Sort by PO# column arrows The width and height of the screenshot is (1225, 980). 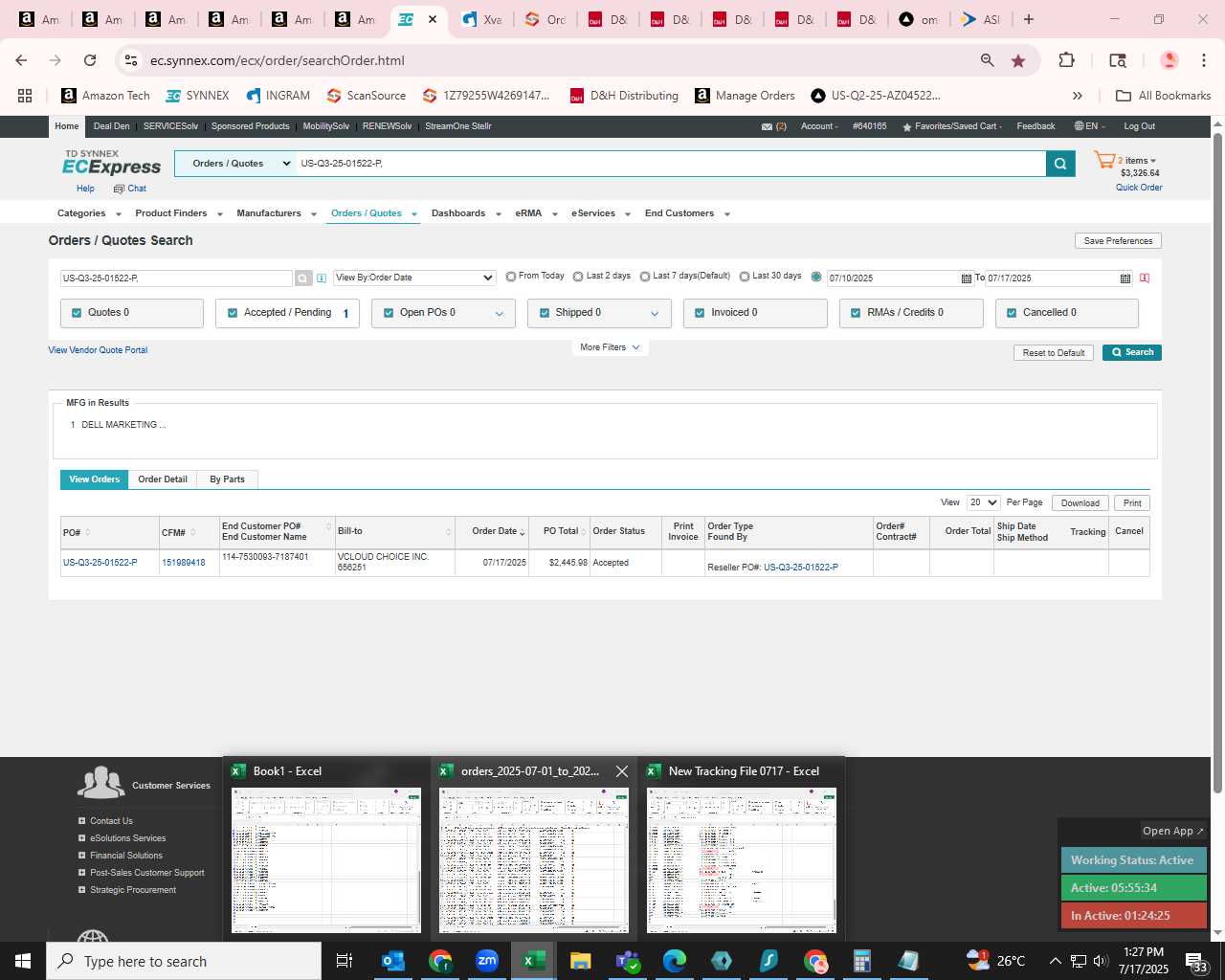tap(87, 533)
